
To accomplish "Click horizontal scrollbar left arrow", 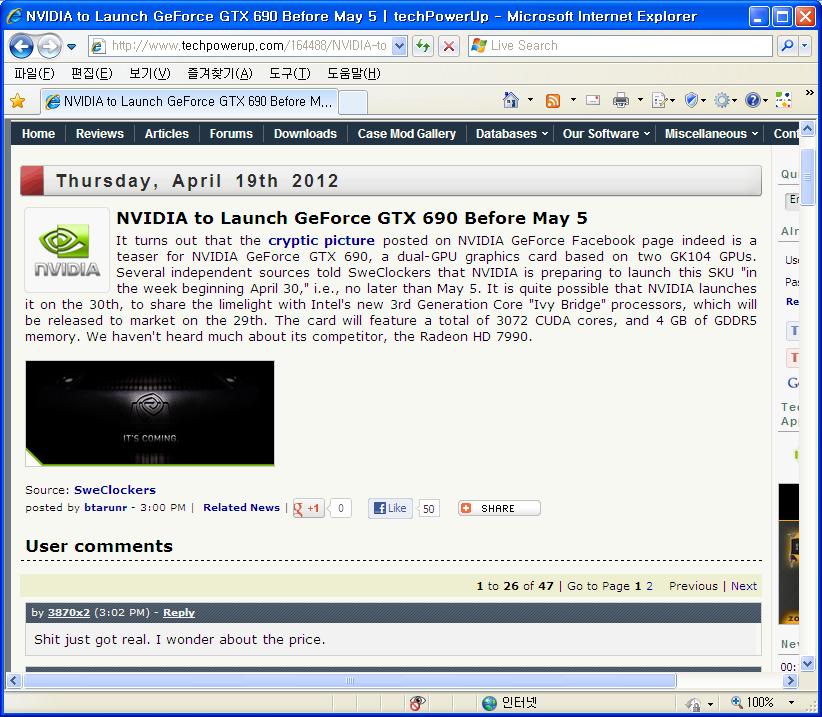I will 14,681.
